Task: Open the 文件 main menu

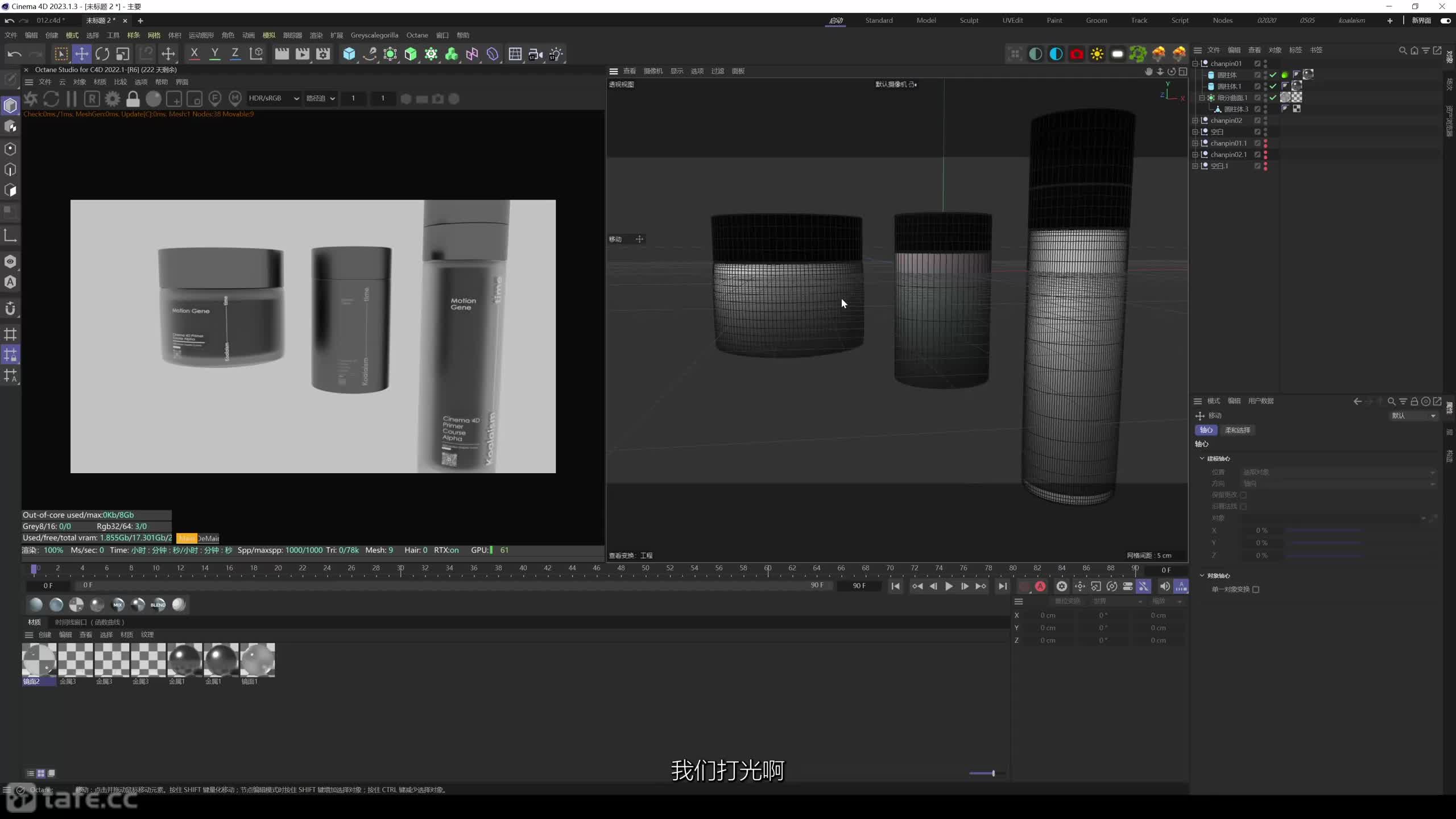Action: point(11,35)
